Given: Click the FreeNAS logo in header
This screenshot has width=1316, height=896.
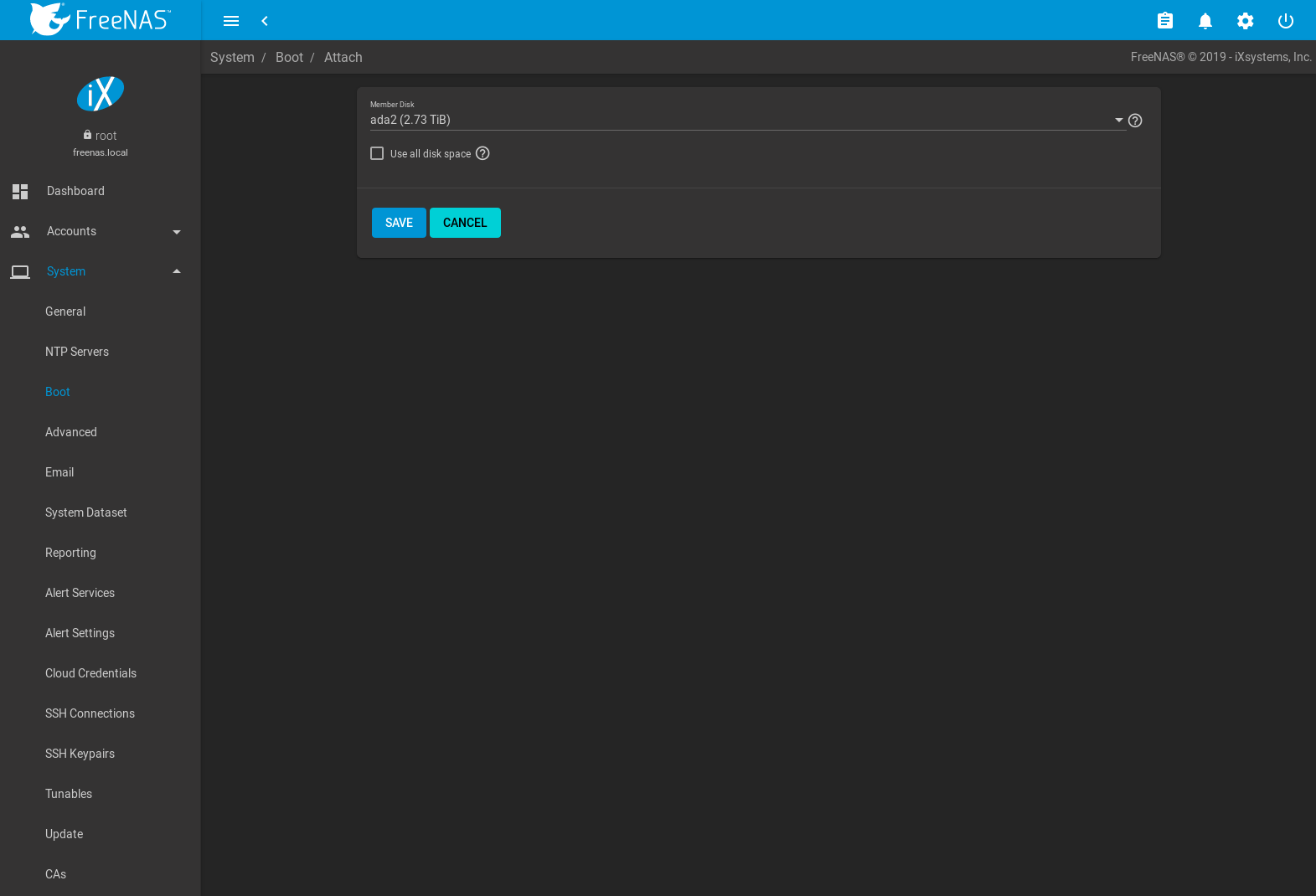Looking at the screenshot, I should coord(100,19).
